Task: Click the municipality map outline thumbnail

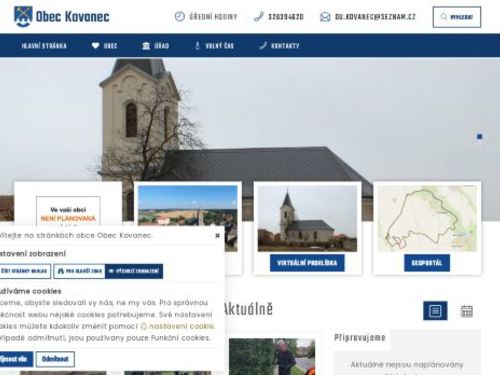Action: point(427,218)
